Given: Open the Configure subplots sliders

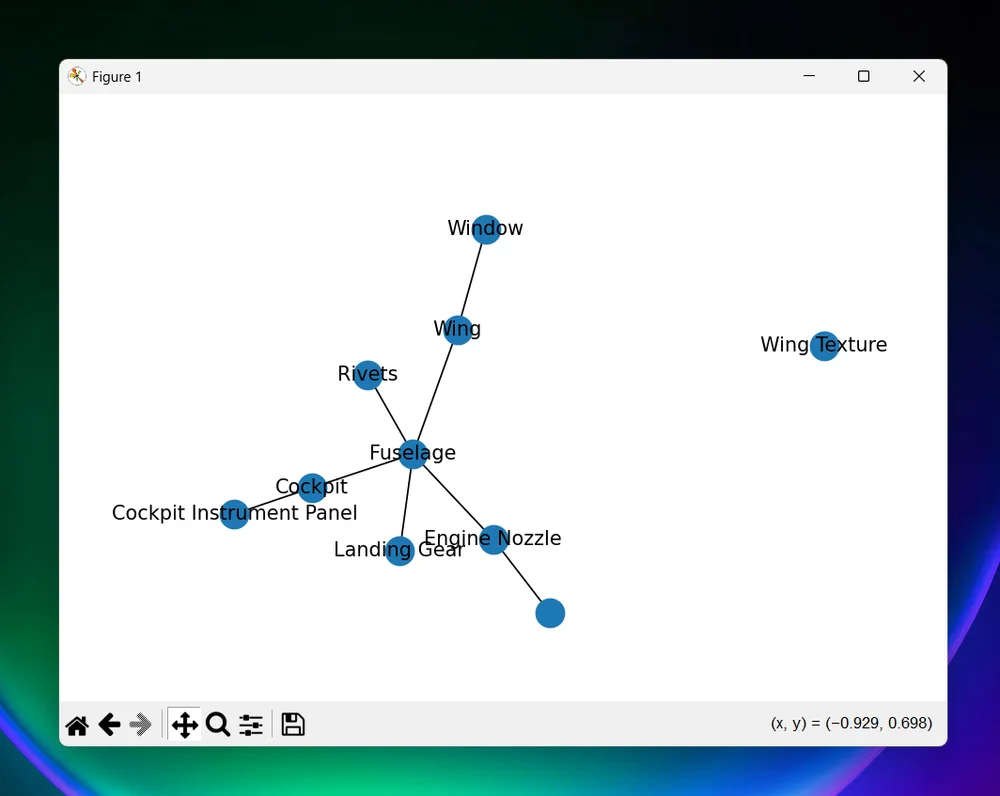Looking at the screenshot, I should point(251,725).
